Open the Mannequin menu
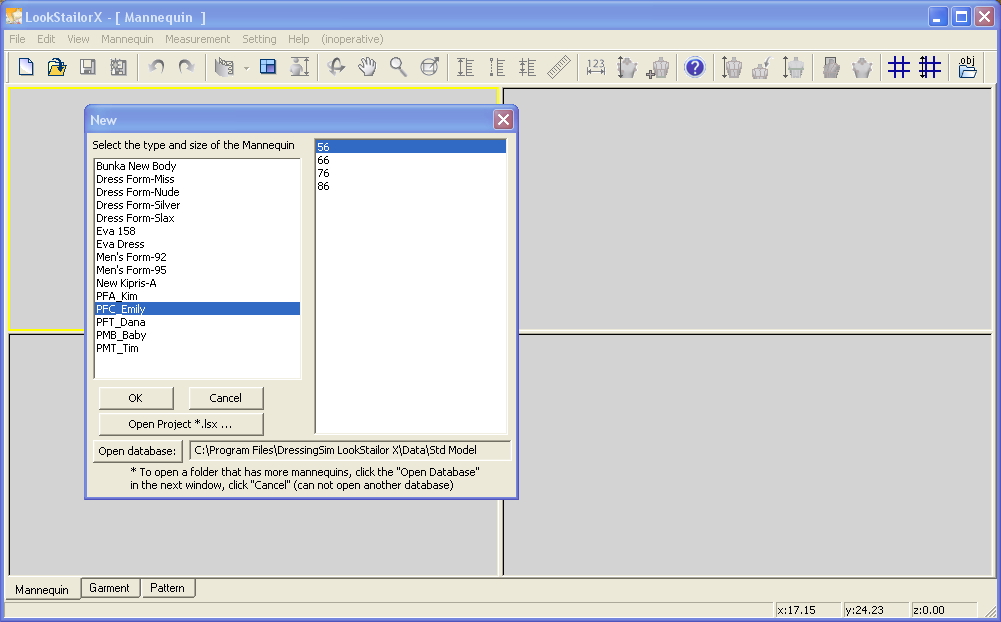Image resolution: width=1001 pixels, height=622 pixels. coord(127,39)
